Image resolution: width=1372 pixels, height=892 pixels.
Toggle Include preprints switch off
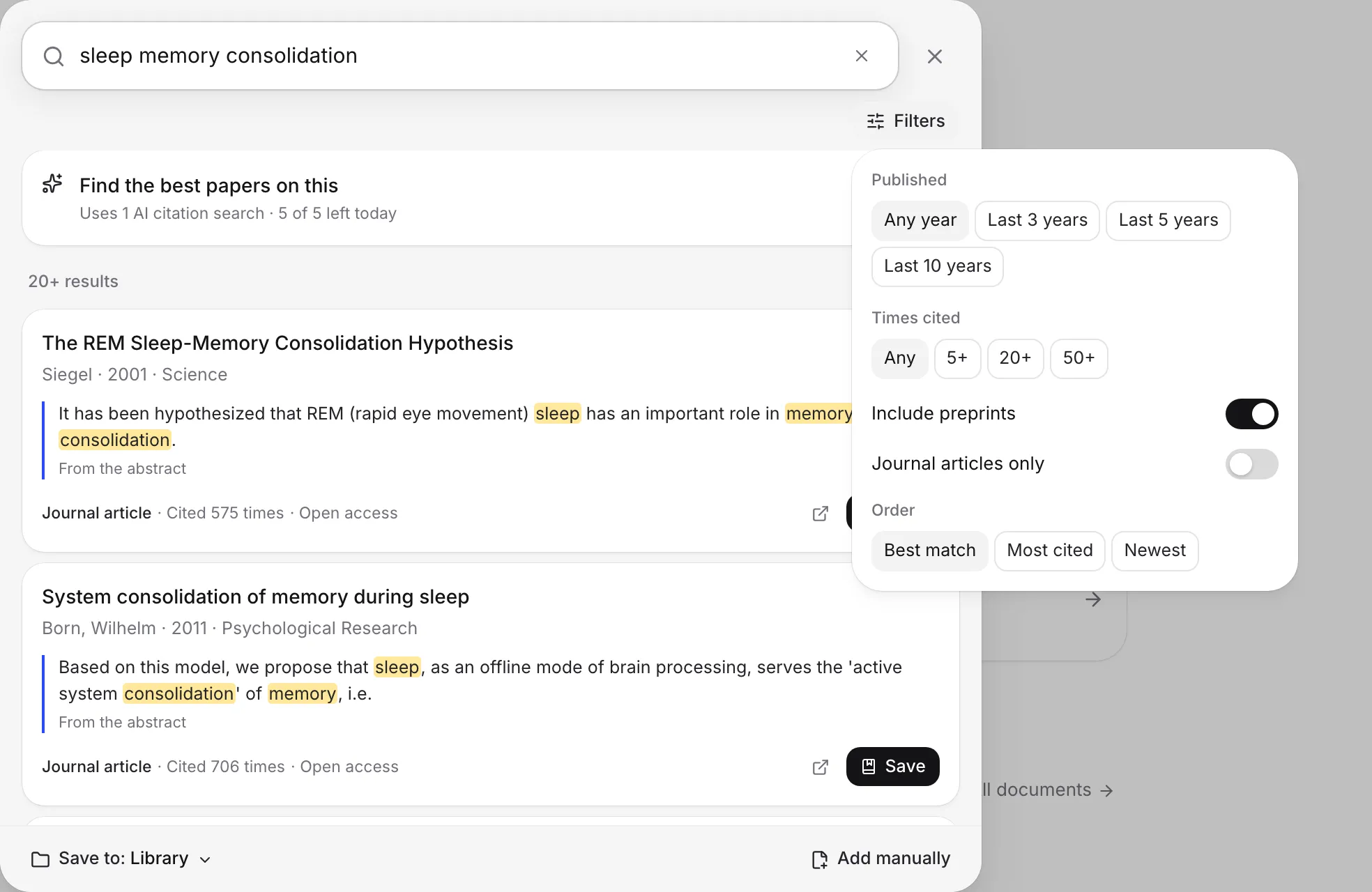pos(1252,414)
